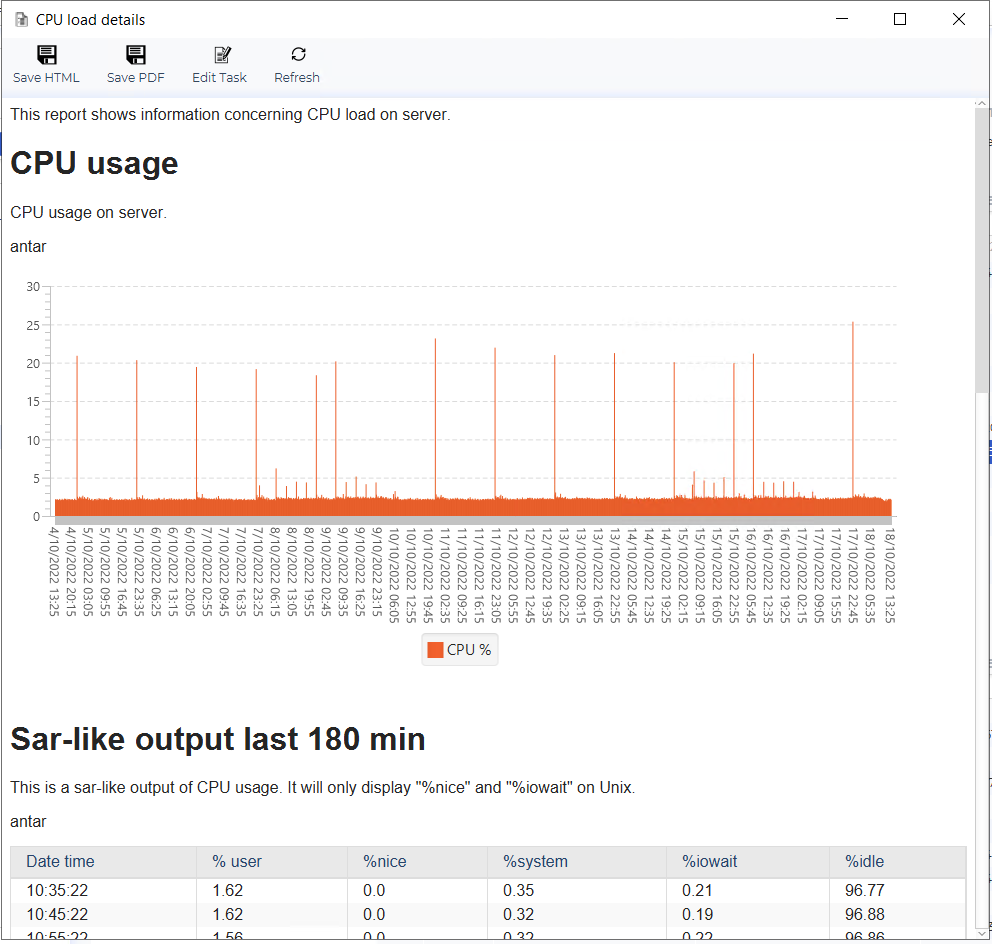Click the %system column header
The image size is (992, 944).
coord(535,861)
